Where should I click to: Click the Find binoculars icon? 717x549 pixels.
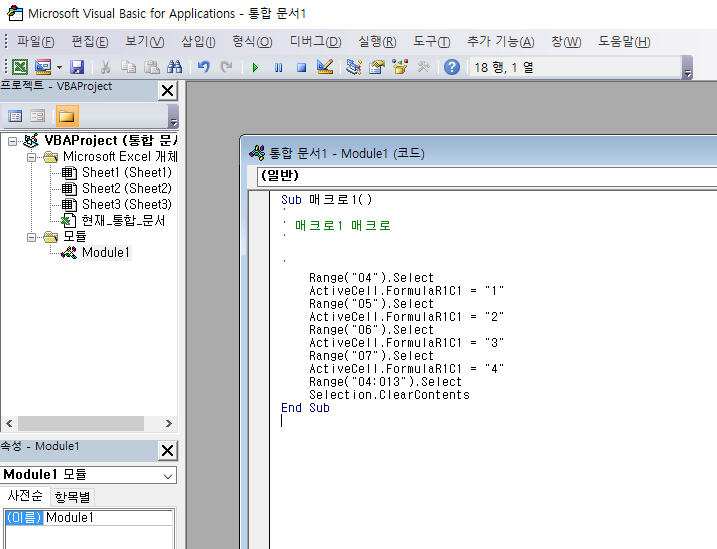pyautogui.click(x=174, y=67)
